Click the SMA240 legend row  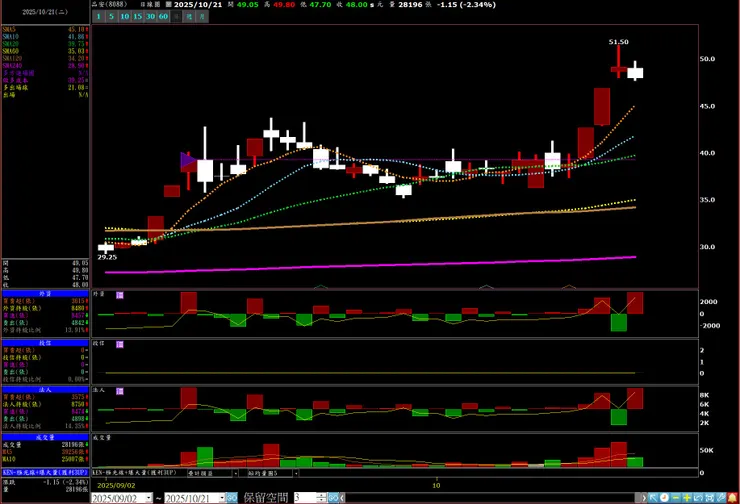(45, 66)
